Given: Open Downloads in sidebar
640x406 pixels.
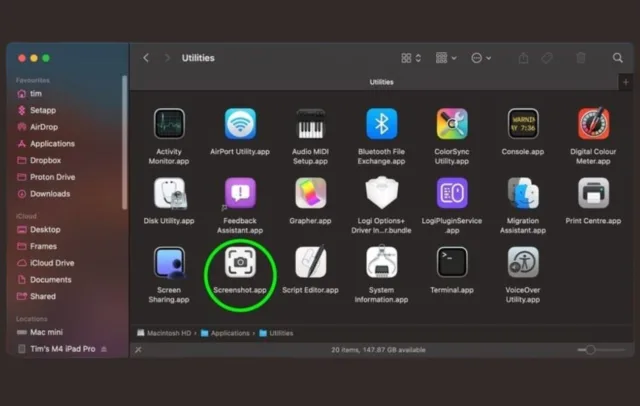Looking at the screenshot, I should [49, 194].
